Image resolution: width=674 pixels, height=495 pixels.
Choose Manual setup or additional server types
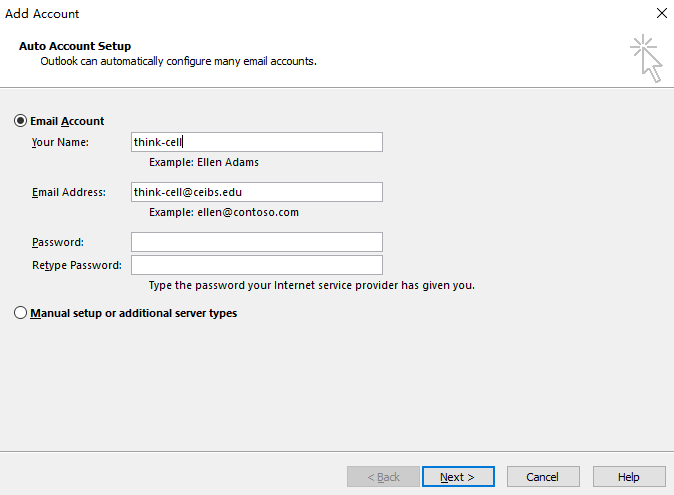coord(21,313)
